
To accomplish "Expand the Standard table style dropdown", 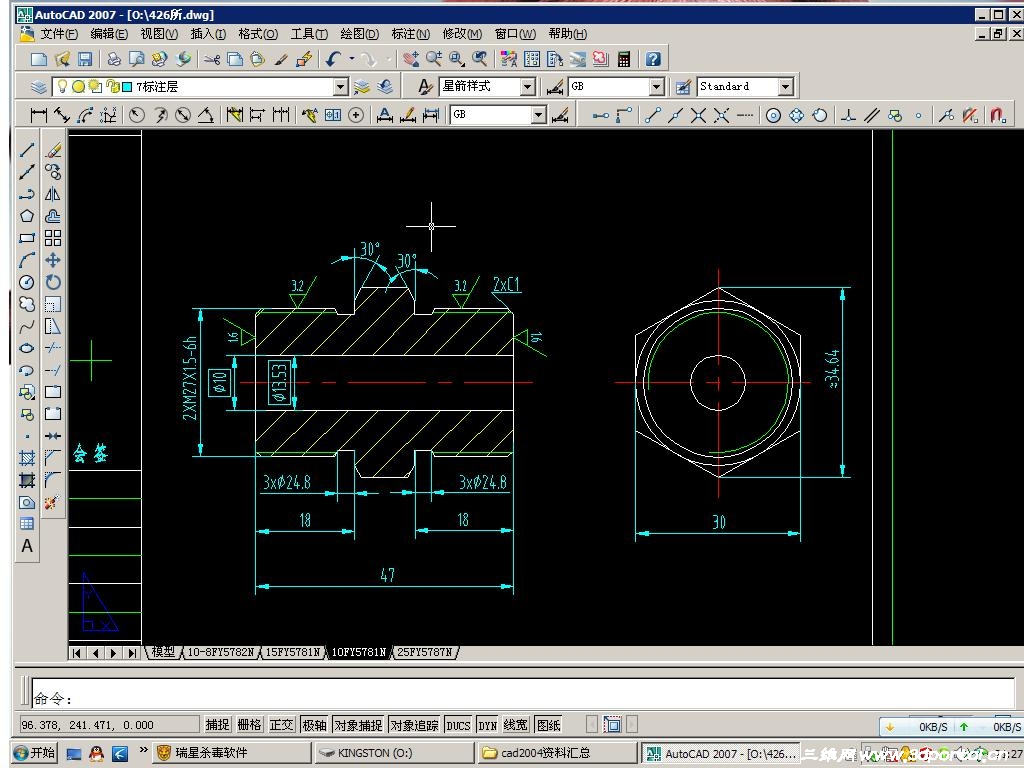I will [x=786, y=87].
